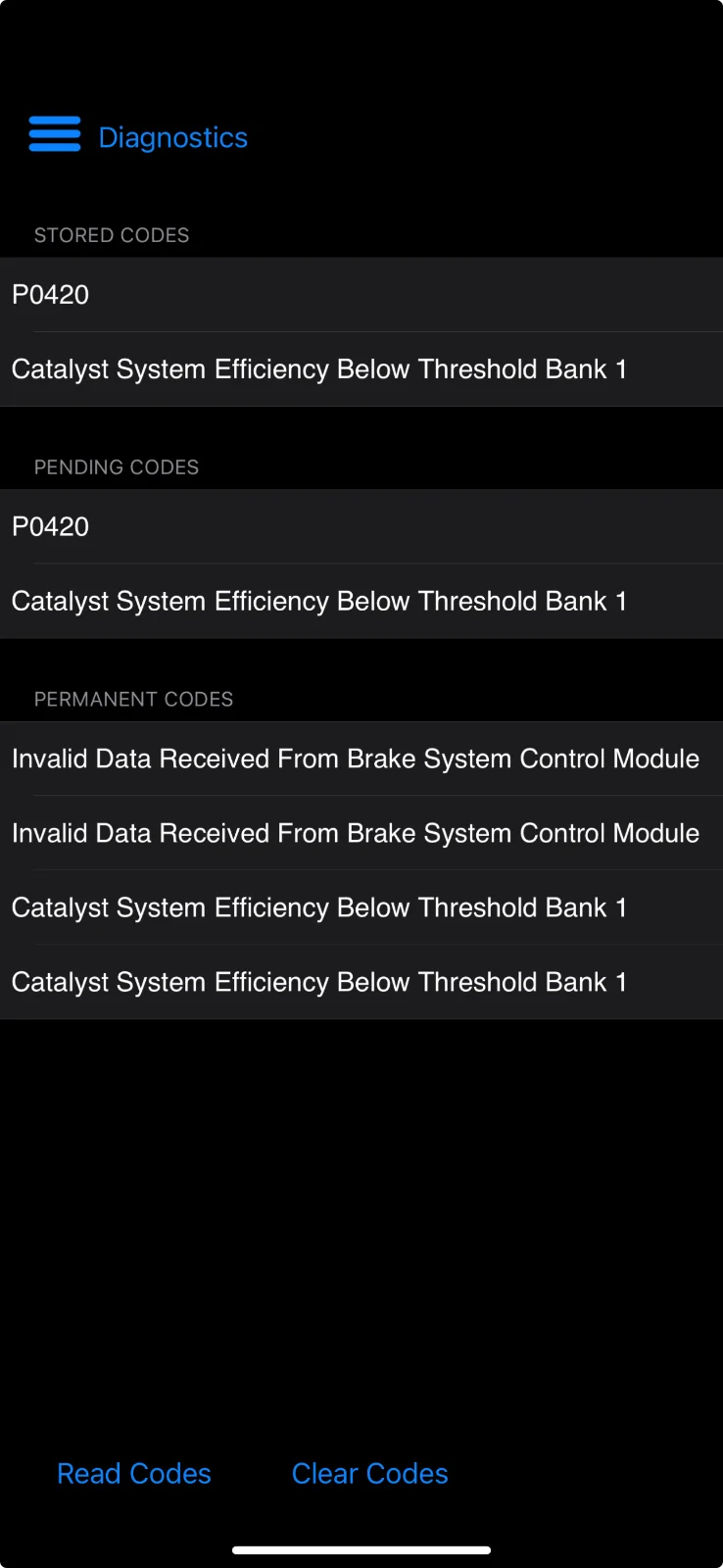Screen dimensions: 723x1568
Task: Select first Catalyst row under Permanent Codes
Action: click(x=361, y=907)
